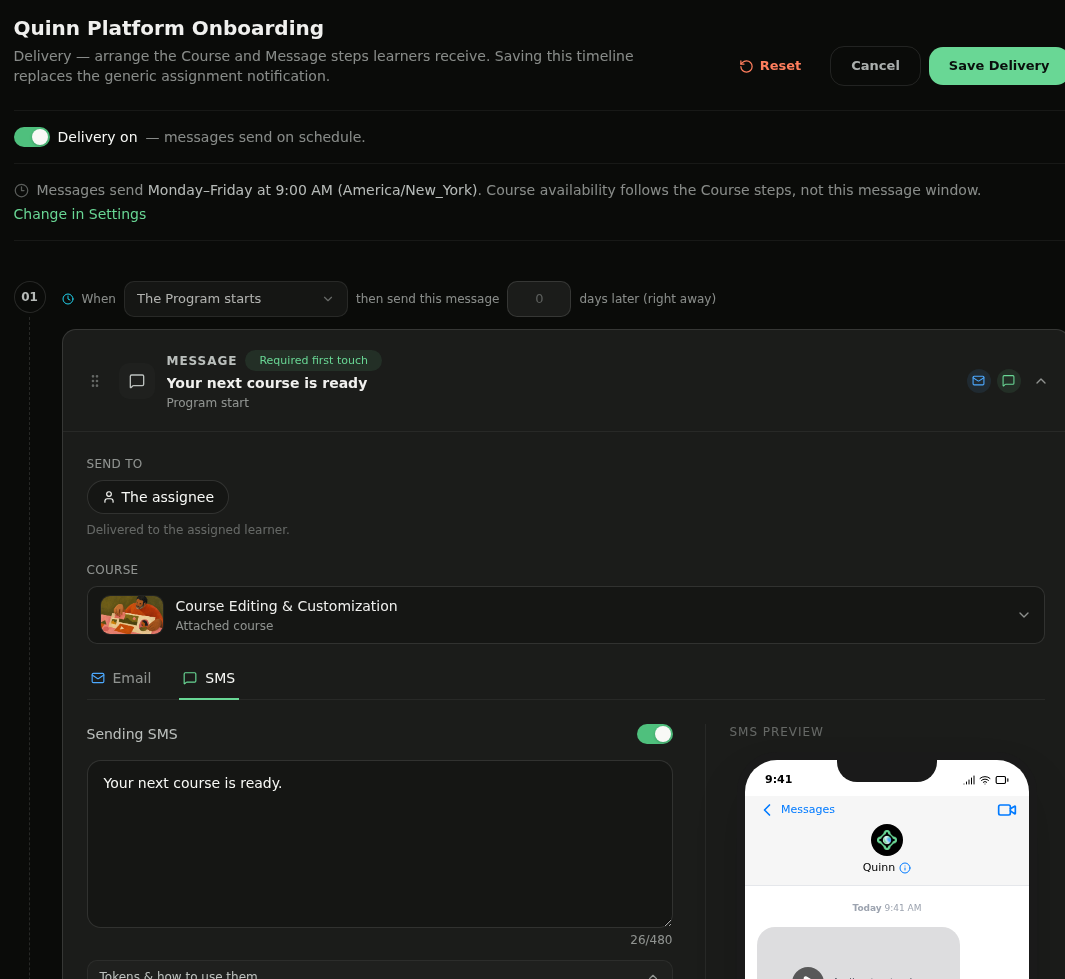Tap the info icon next to Quinn
Screen dimensions: 1065x979
905,868
